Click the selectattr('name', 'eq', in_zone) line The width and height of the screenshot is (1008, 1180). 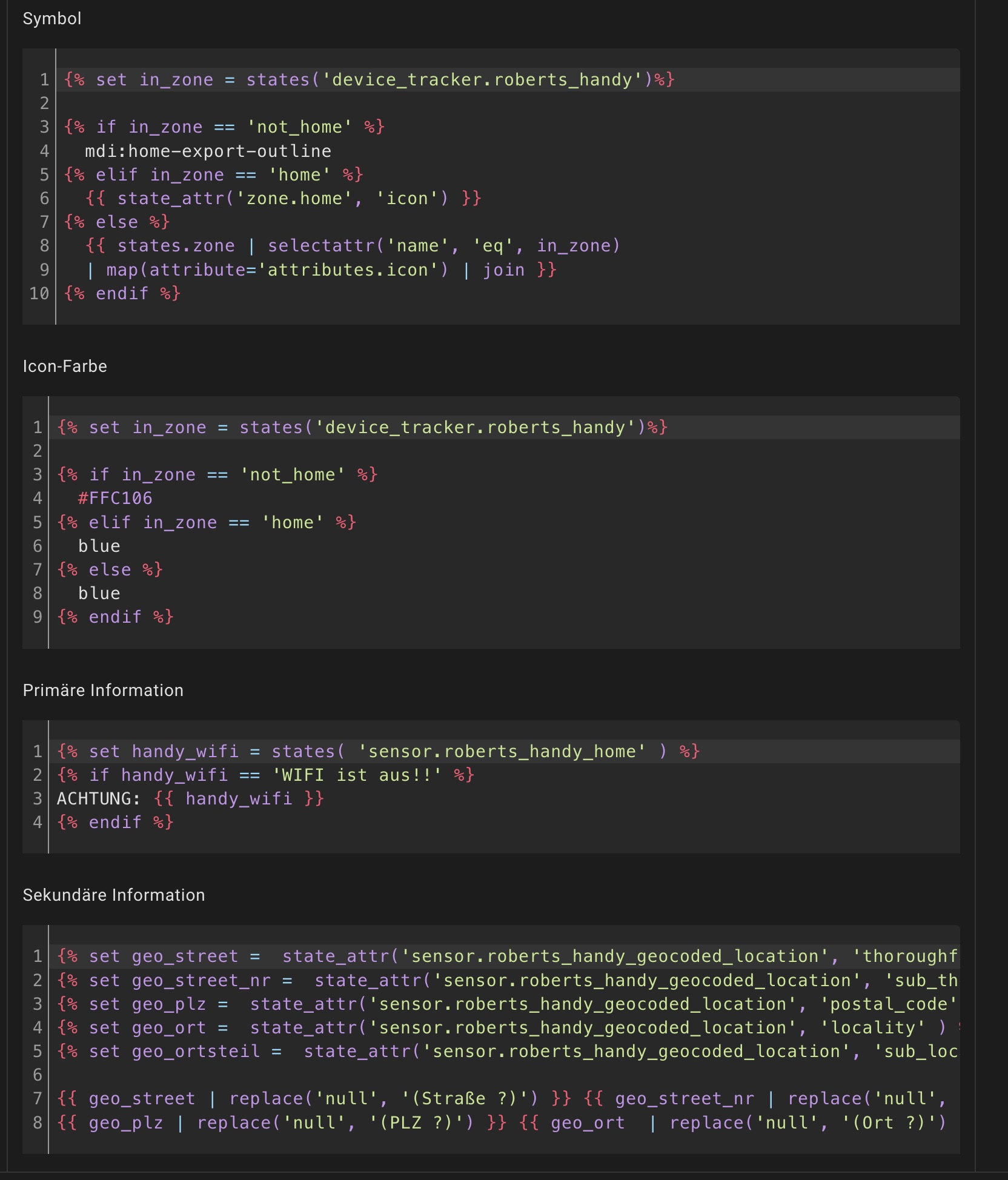(x=353, y=245)
